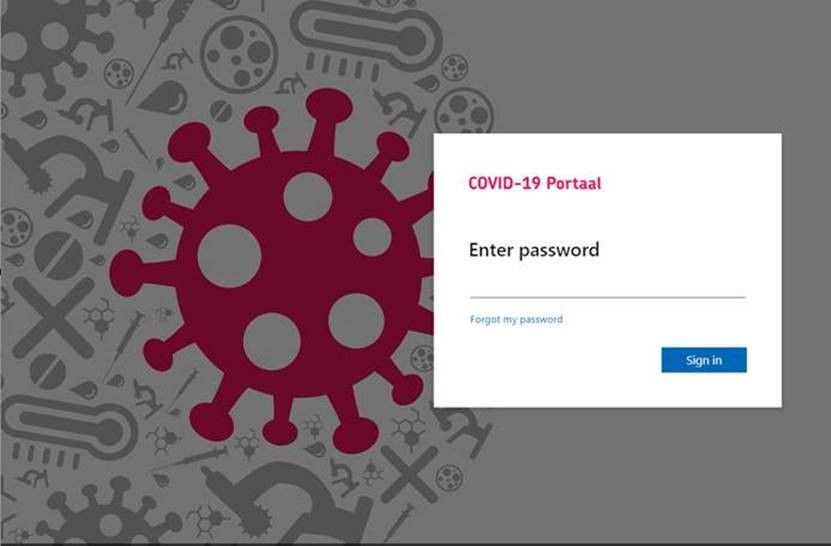Click the largest gray spot inside red virus
The height and width of the screenshot is (546, 831).
(229, 256)
